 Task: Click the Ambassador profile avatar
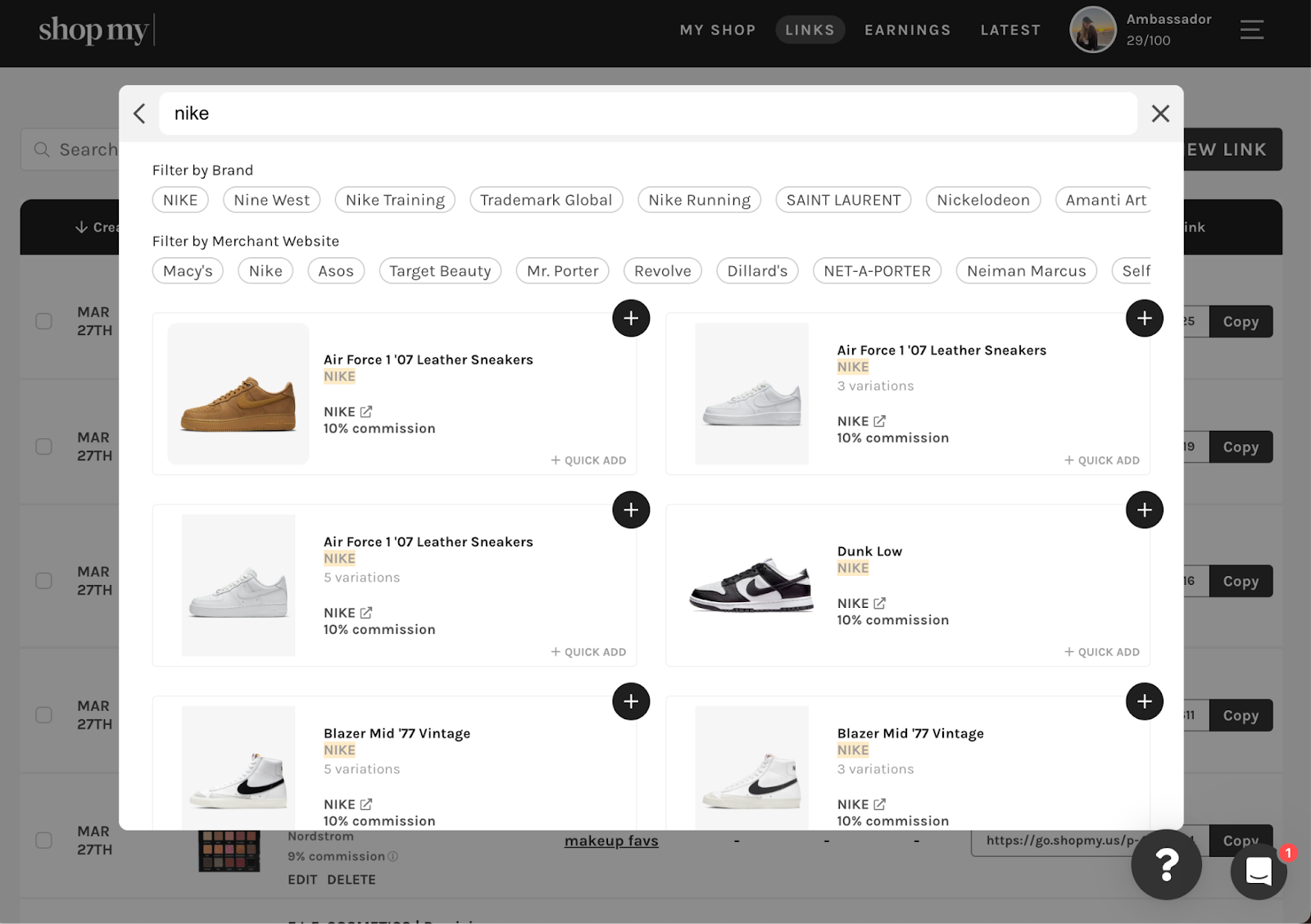pos(1093,30)
